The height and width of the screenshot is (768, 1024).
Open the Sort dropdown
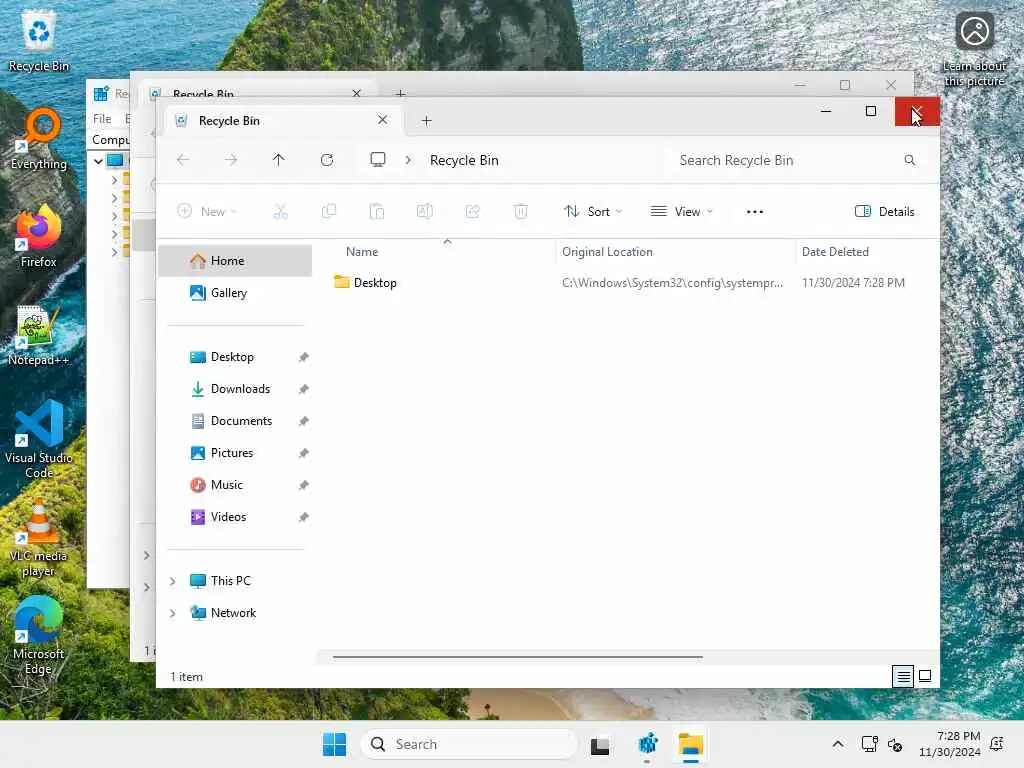[x=593, y=212]
